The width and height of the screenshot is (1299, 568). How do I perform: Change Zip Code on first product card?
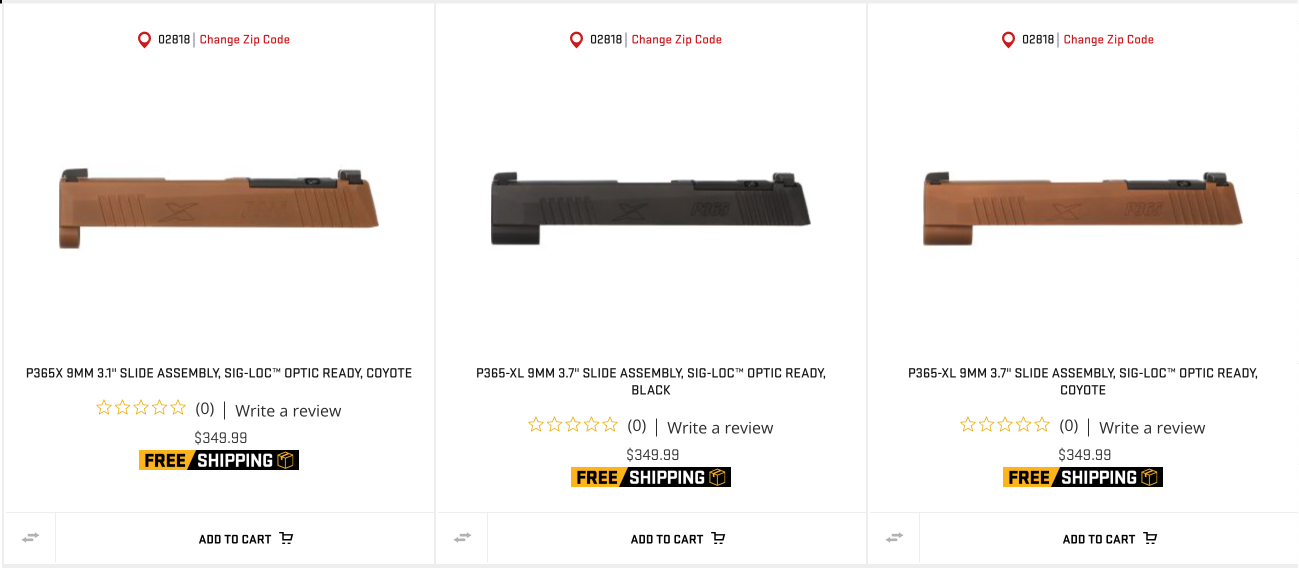click(245, 40)
